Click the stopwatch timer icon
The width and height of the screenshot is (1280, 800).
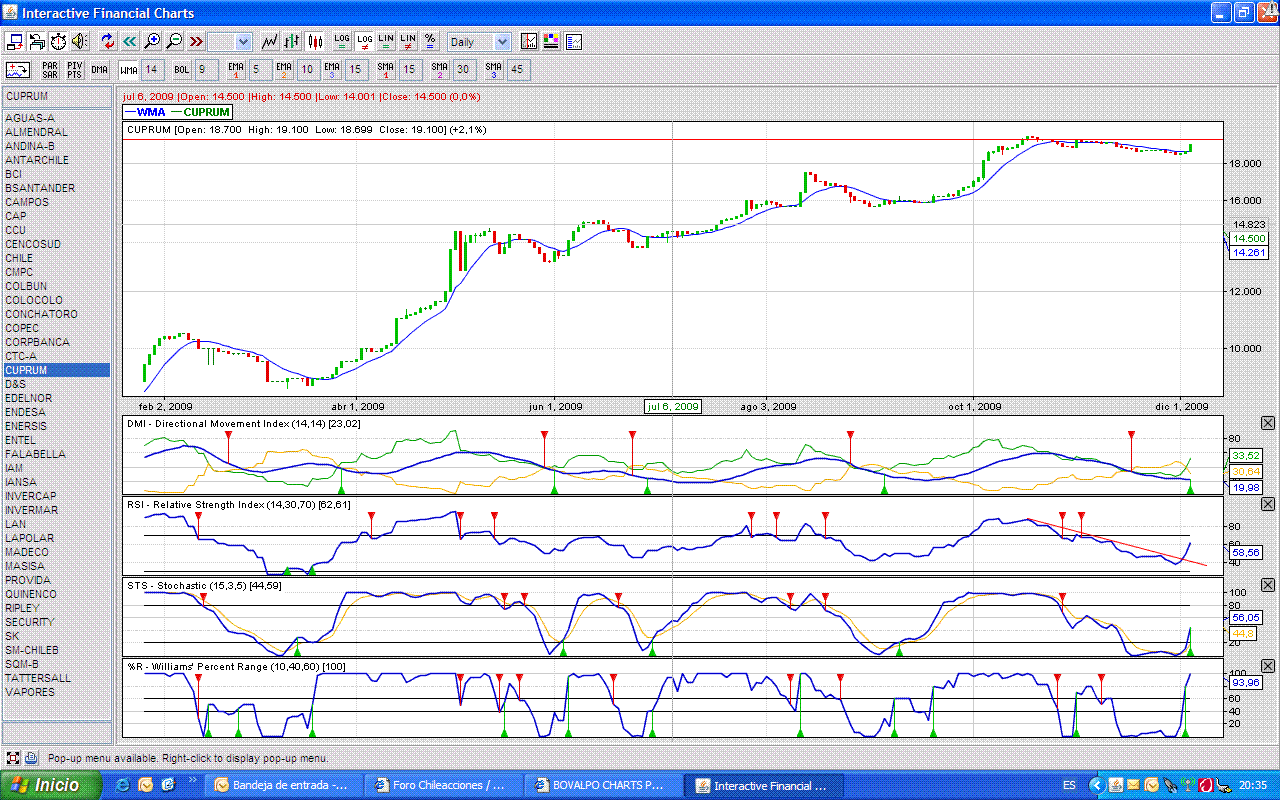[x=58, y=42]
